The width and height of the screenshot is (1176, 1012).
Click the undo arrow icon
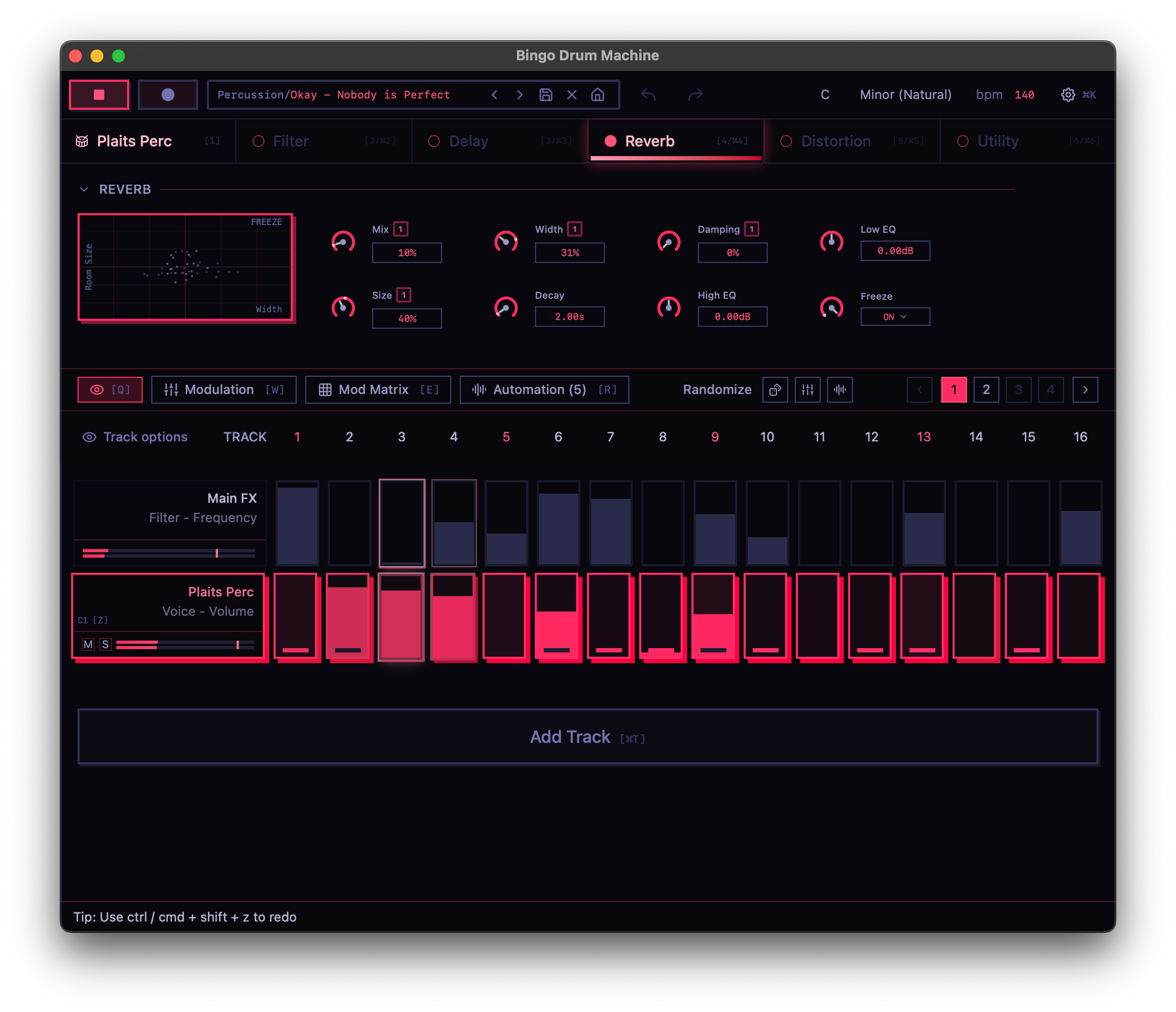pos(648,95)
